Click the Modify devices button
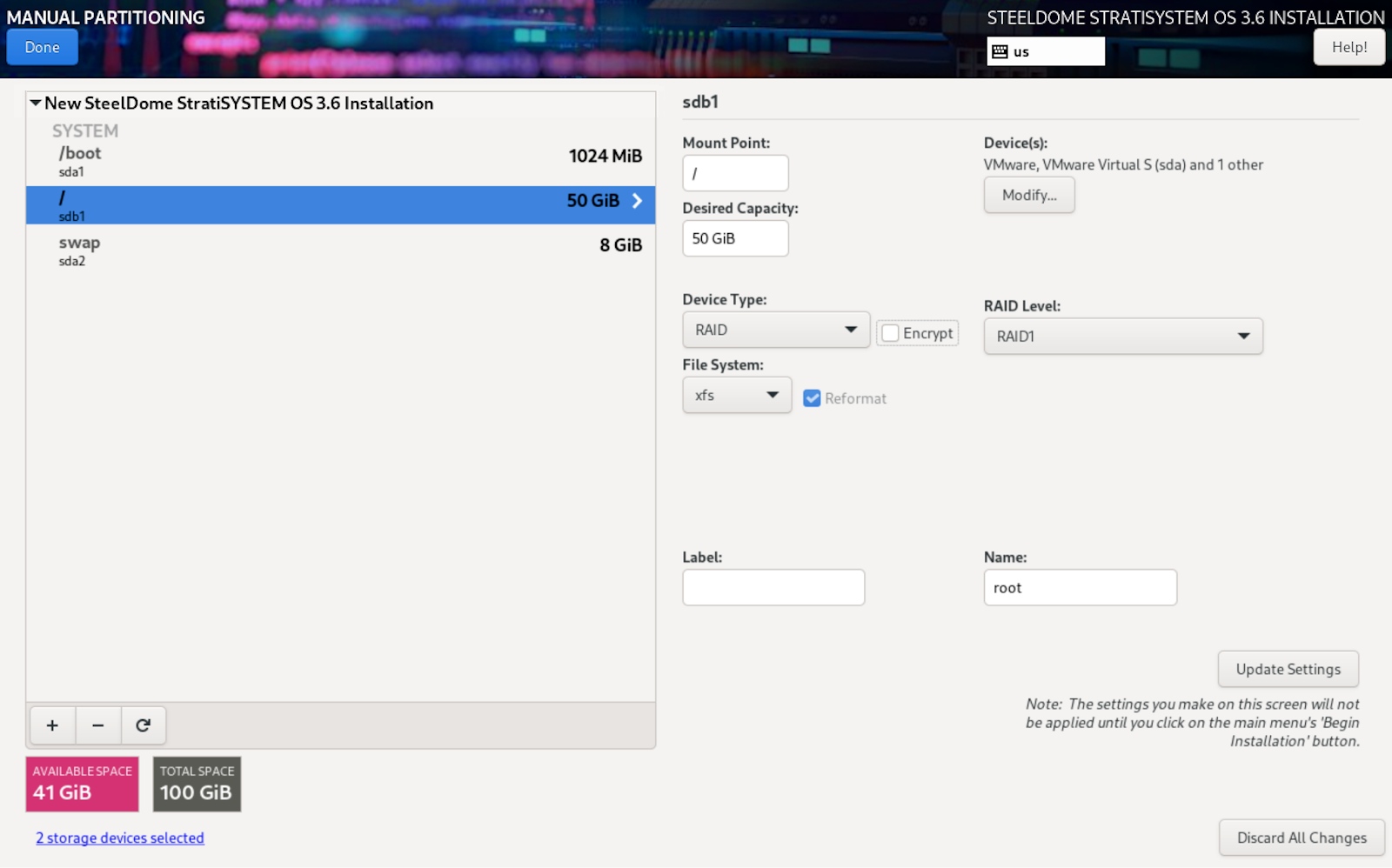1392x868 pixels. point(1028,195)
